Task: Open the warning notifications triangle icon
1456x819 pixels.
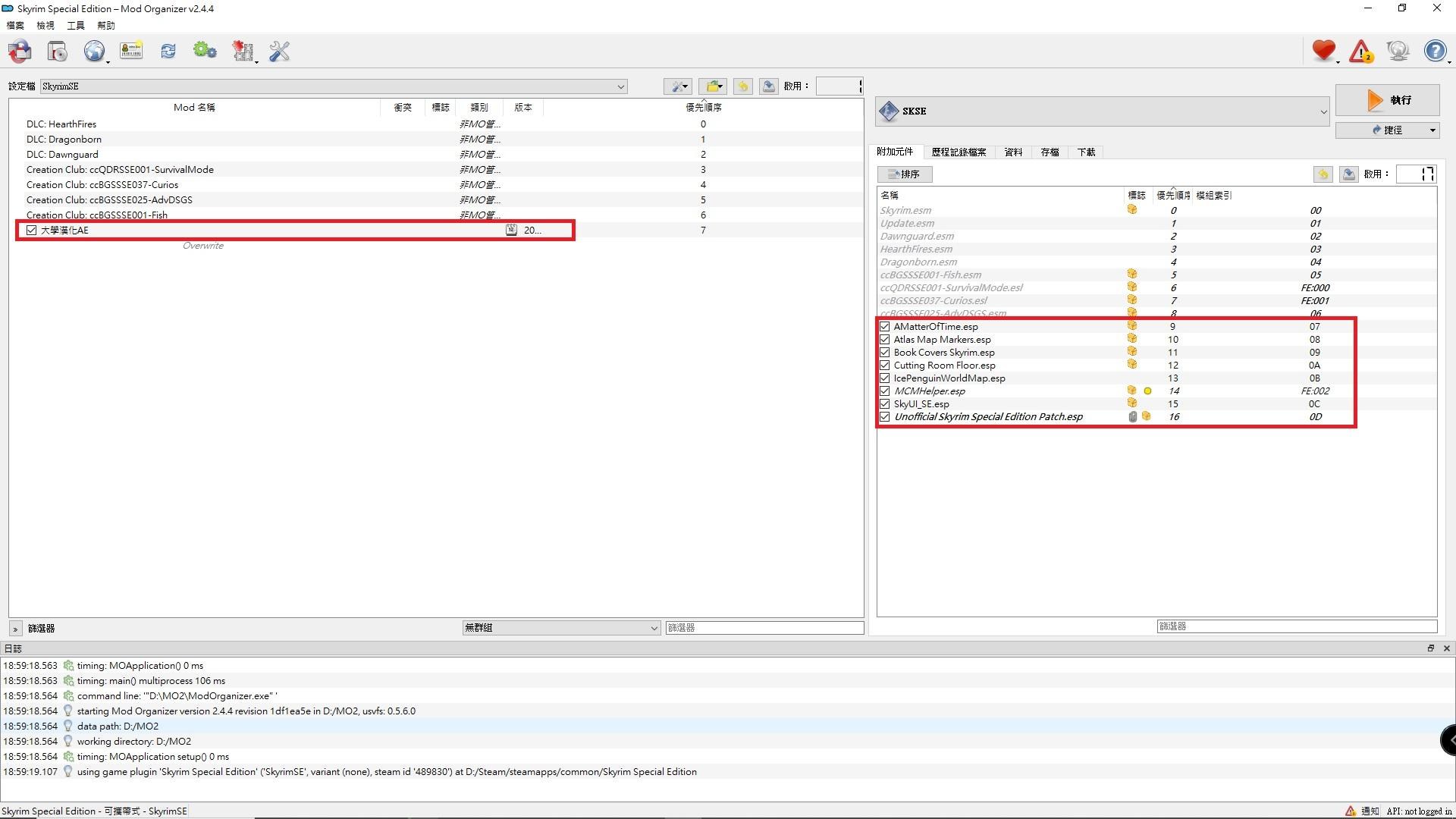Action: point(1361,51)
